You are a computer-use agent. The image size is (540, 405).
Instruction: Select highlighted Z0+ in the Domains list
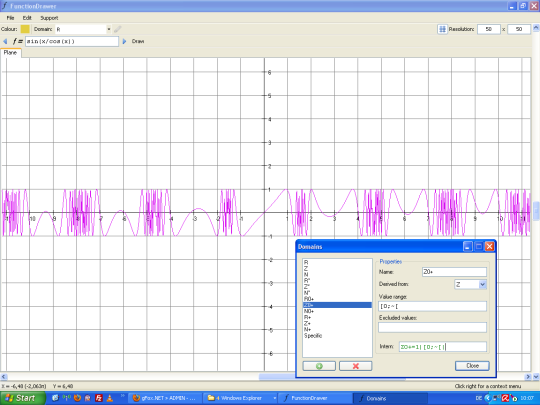337,305
